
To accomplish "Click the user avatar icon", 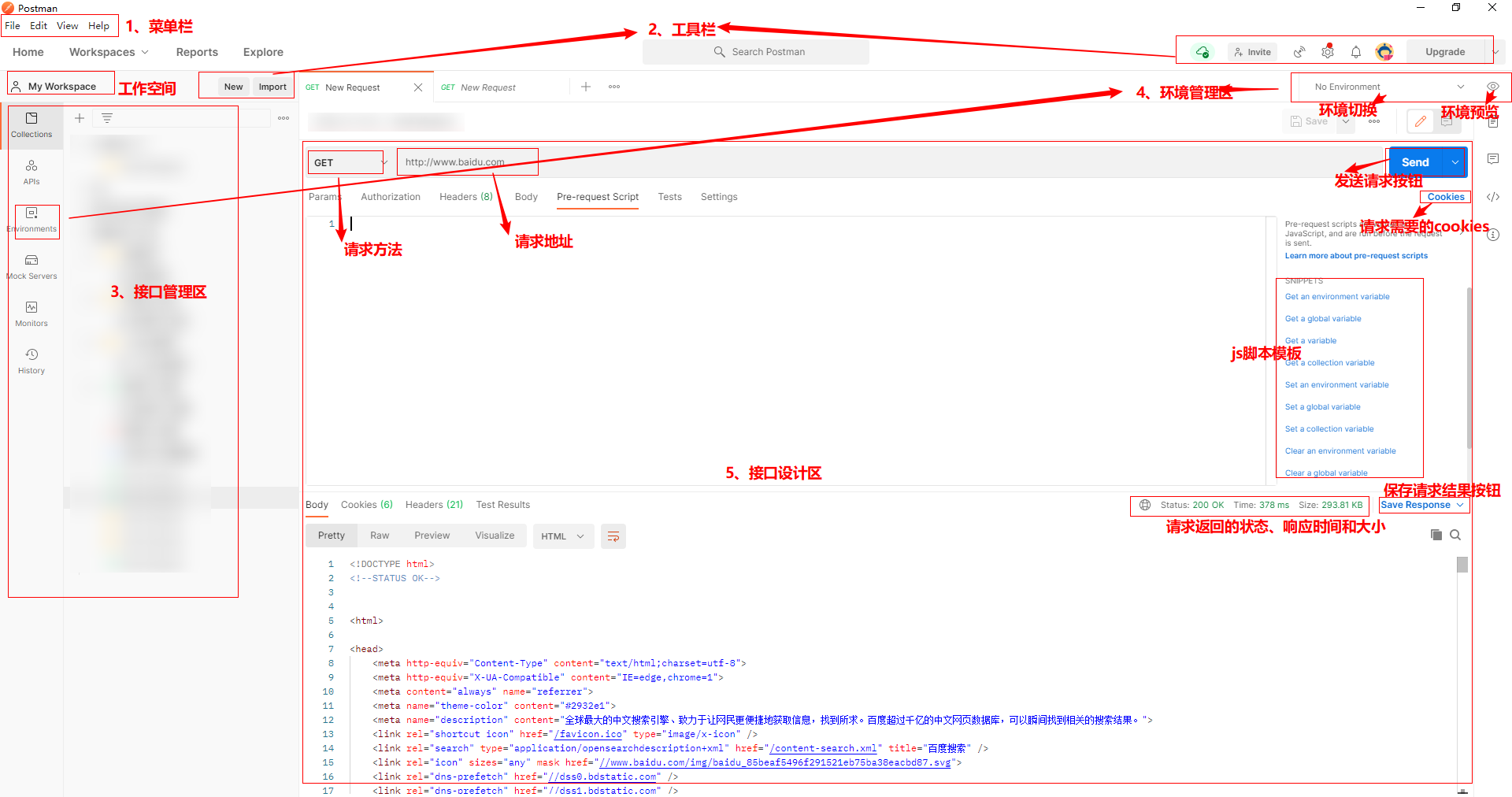I will [x=1384, y=52].
